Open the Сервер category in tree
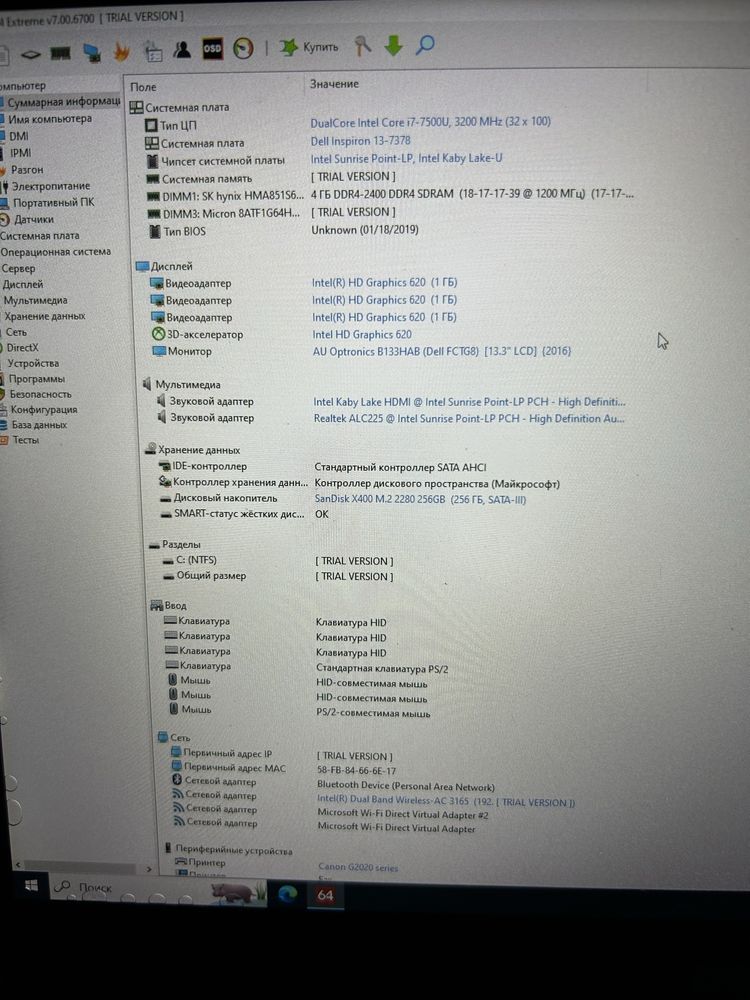The height and width of the screenshot is (1000, 750). [x=18, y=268]
